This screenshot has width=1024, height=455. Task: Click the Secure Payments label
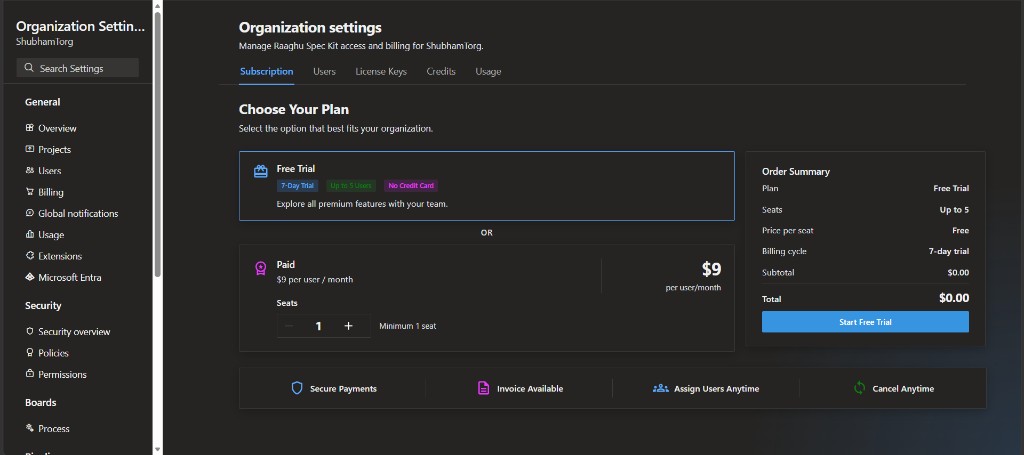pos(344,388)
